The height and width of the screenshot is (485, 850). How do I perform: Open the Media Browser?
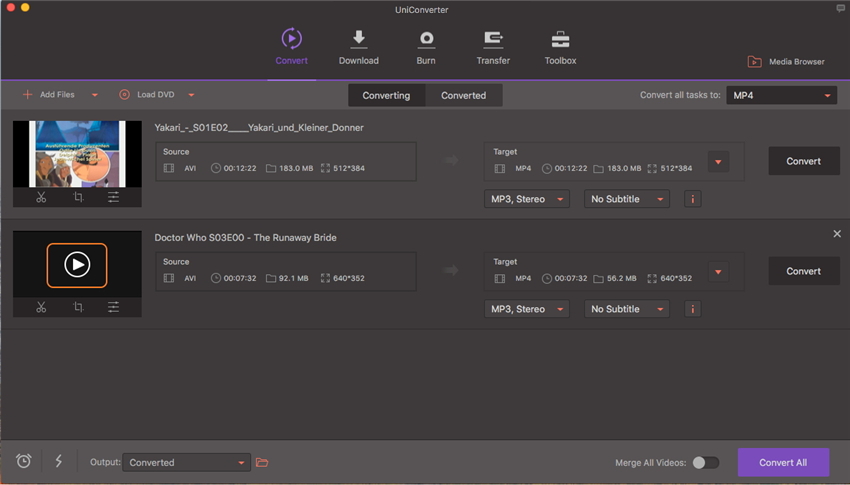coord(786,62)
